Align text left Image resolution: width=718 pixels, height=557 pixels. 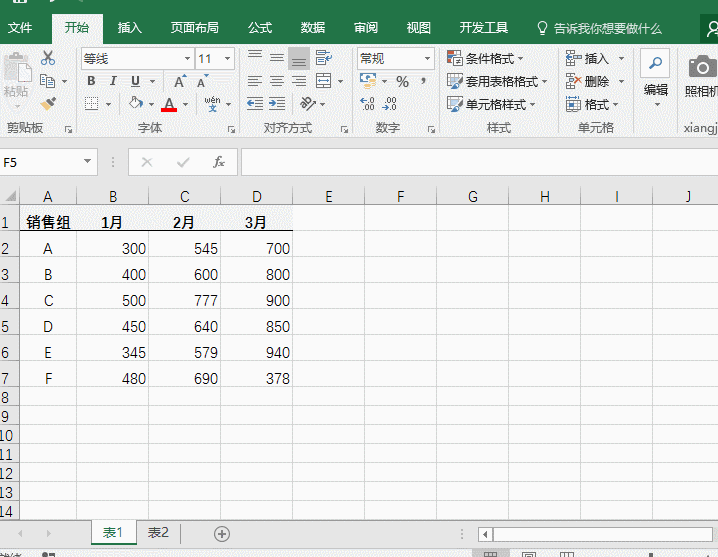pyautogui.click(x=255, y=81)
